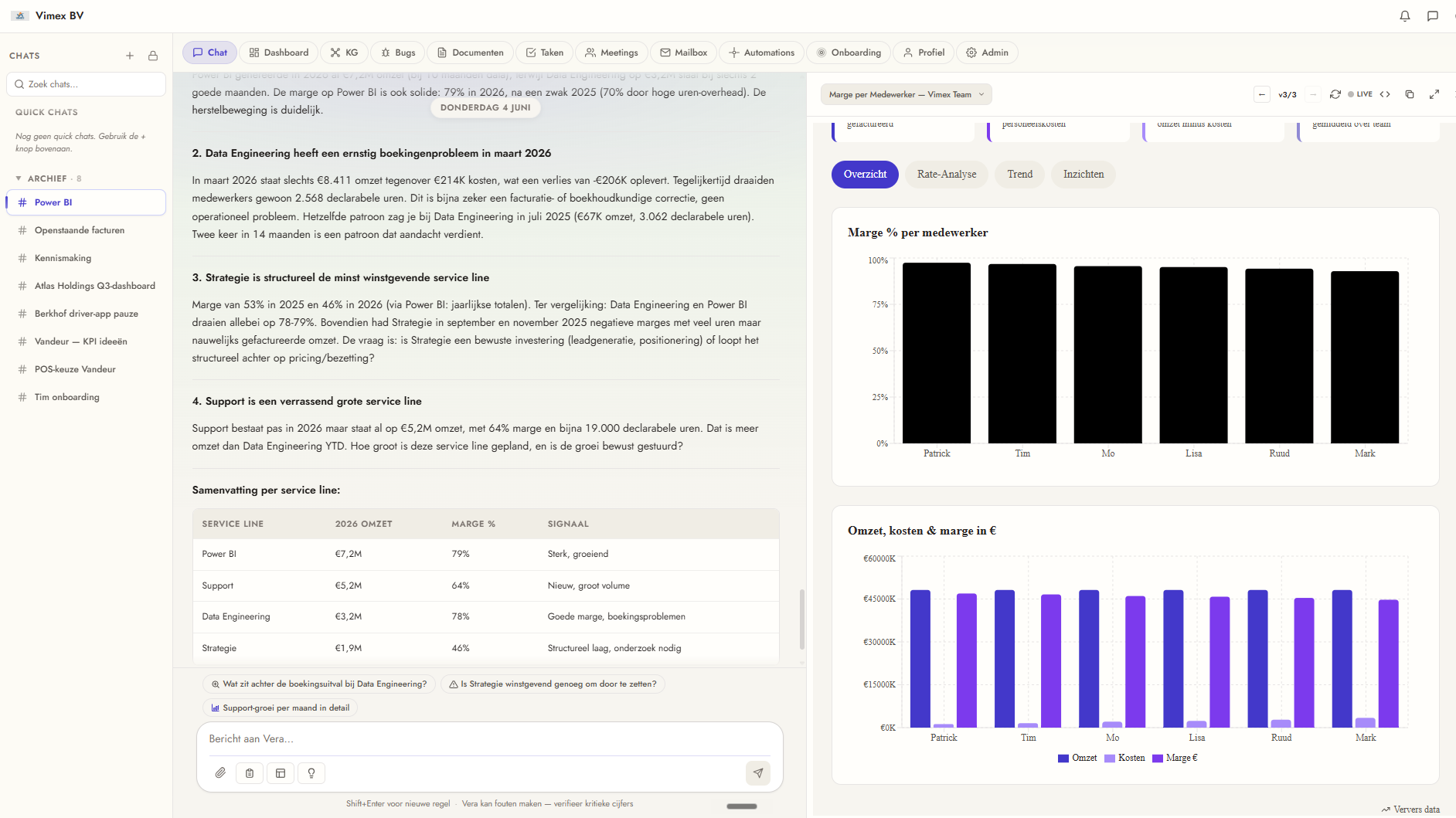Click the lightbulb icon in the message bar
The width and height of the screenshot is (1456, 818).
tap(311, 772)
